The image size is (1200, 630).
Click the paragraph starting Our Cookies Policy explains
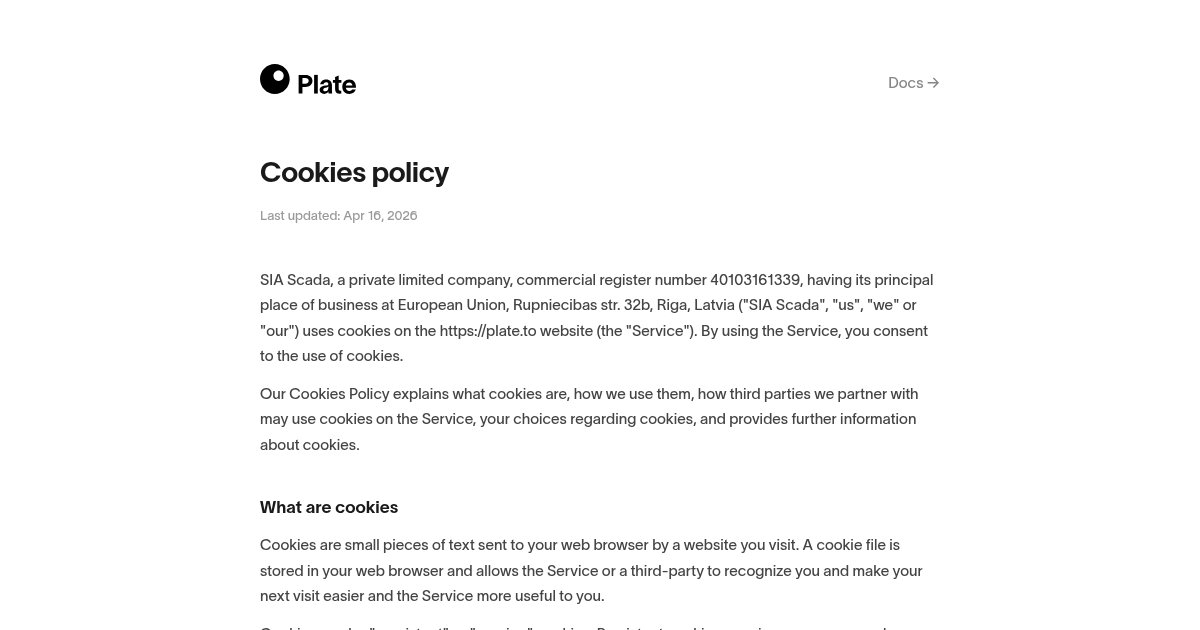tap(589, 419)
